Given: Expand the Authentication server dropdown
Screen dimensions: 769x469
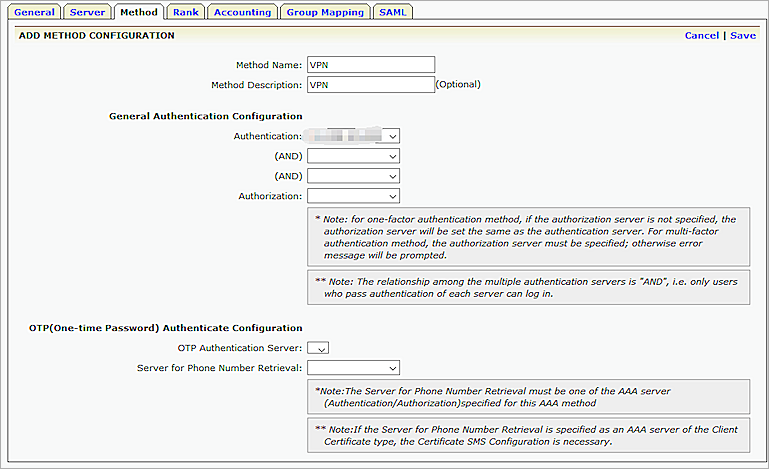Looking at the screenshot, I should 353,136.
